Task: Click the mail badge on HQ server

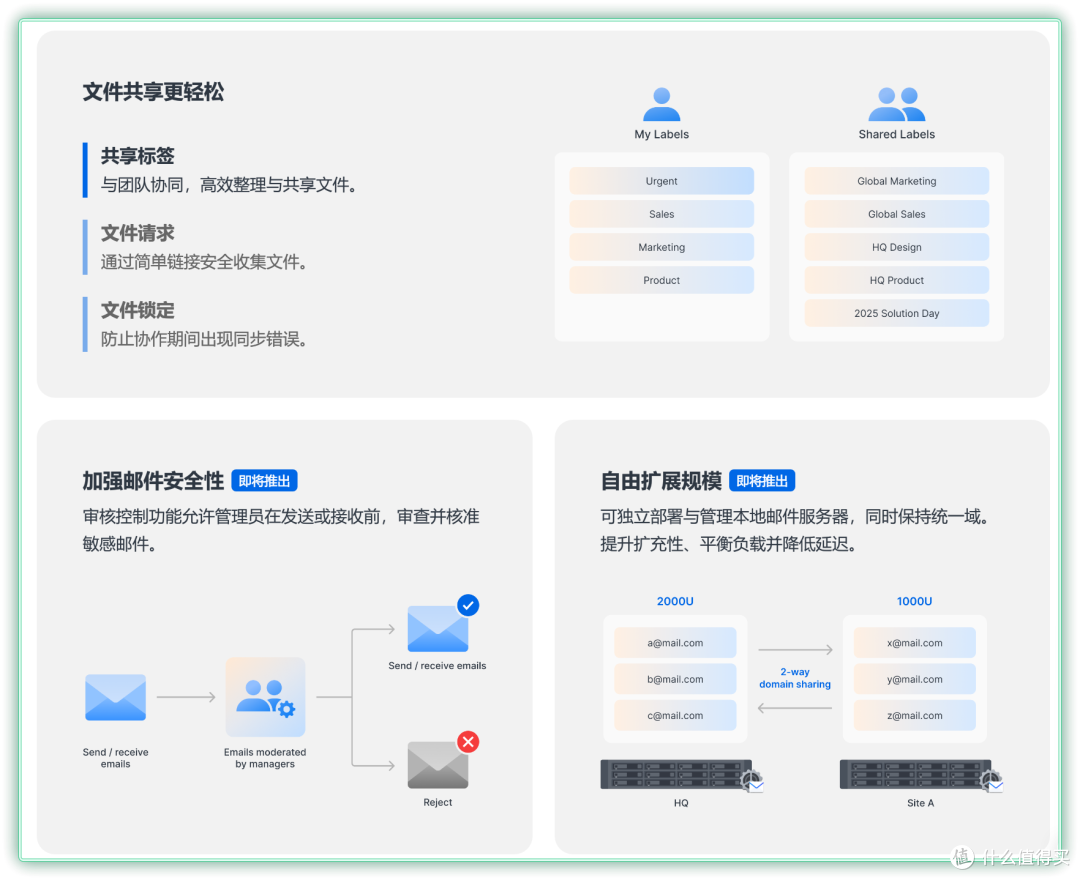Action: [x=753, y=782]
